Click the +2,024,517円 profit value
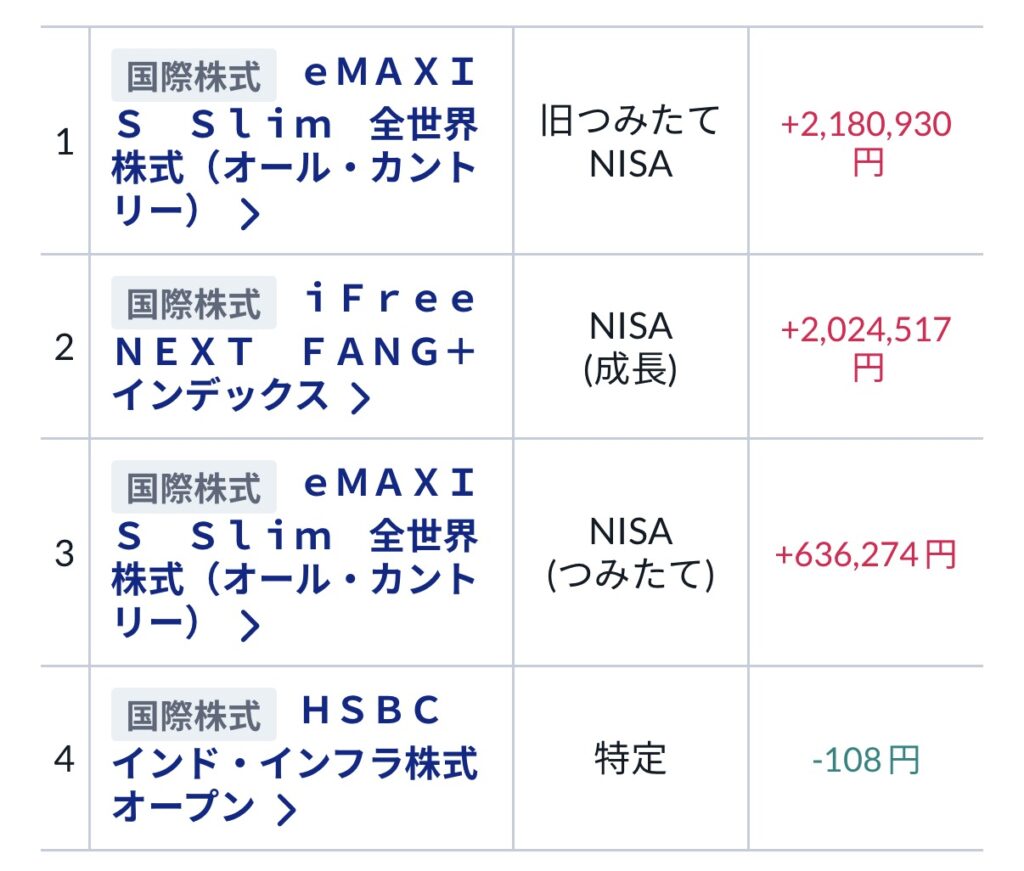The image size is (1024, 871). pos(866,347)
